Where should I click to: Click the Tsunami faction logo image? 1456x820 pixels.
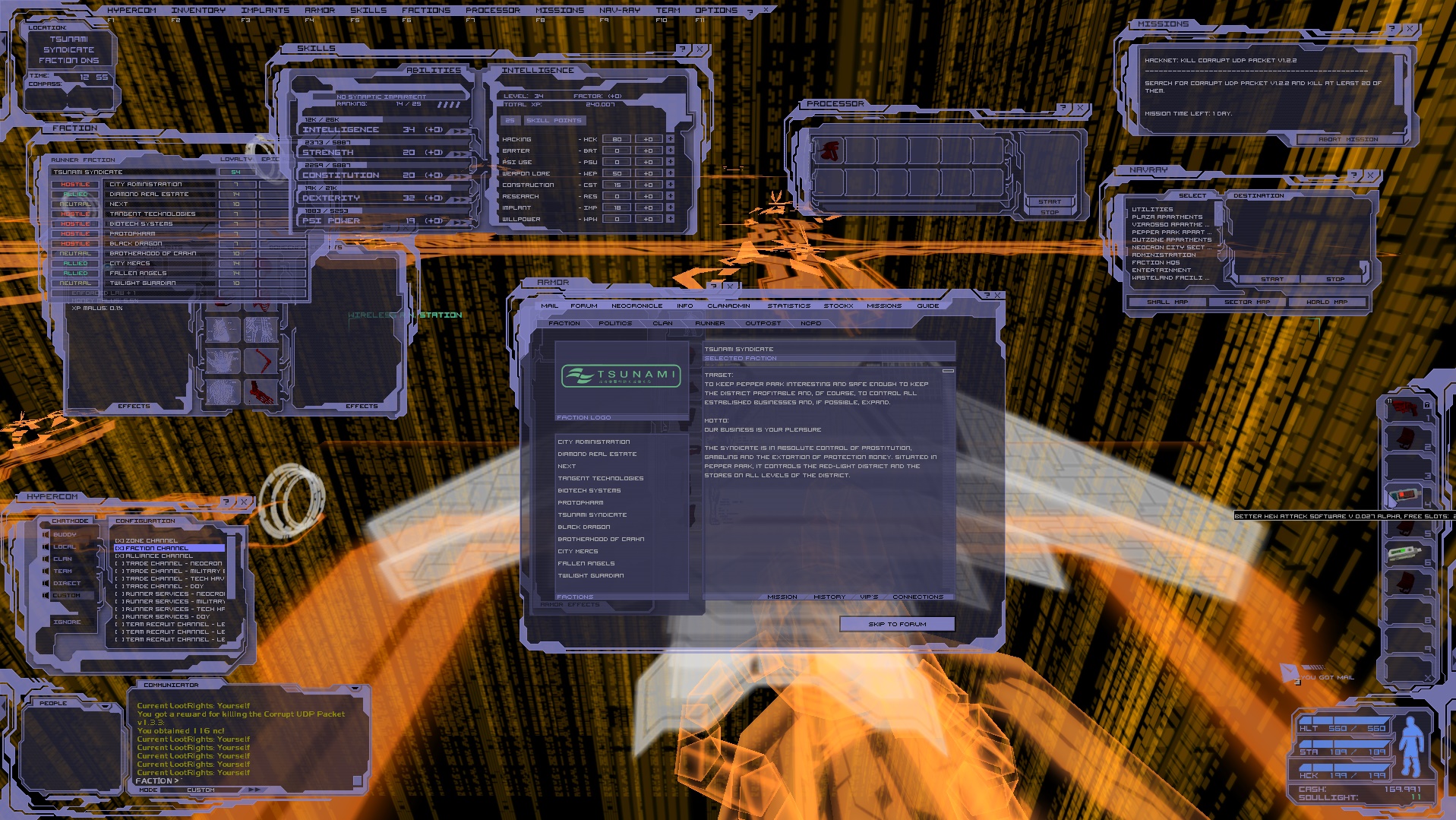[621, 377]
